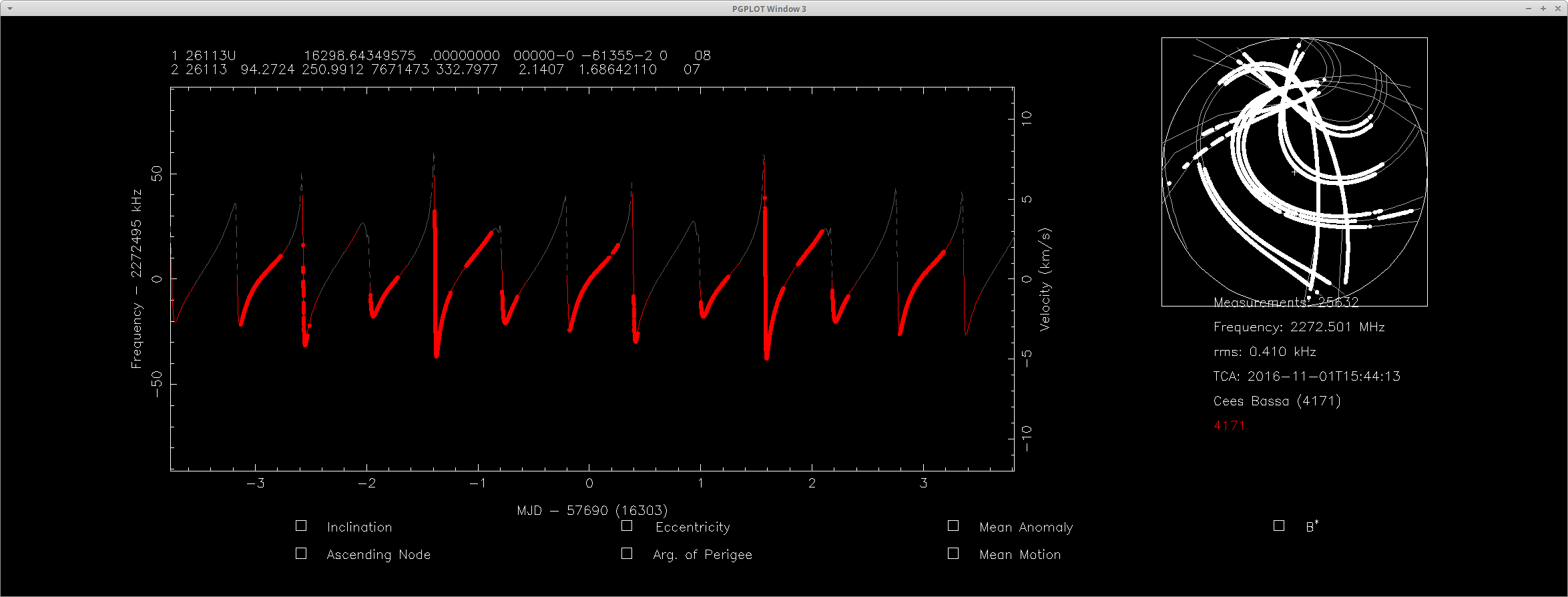Screen dimensions: 1568x597
Task: Click the Arg. of Perigee label
Action: tap(702, 554)
